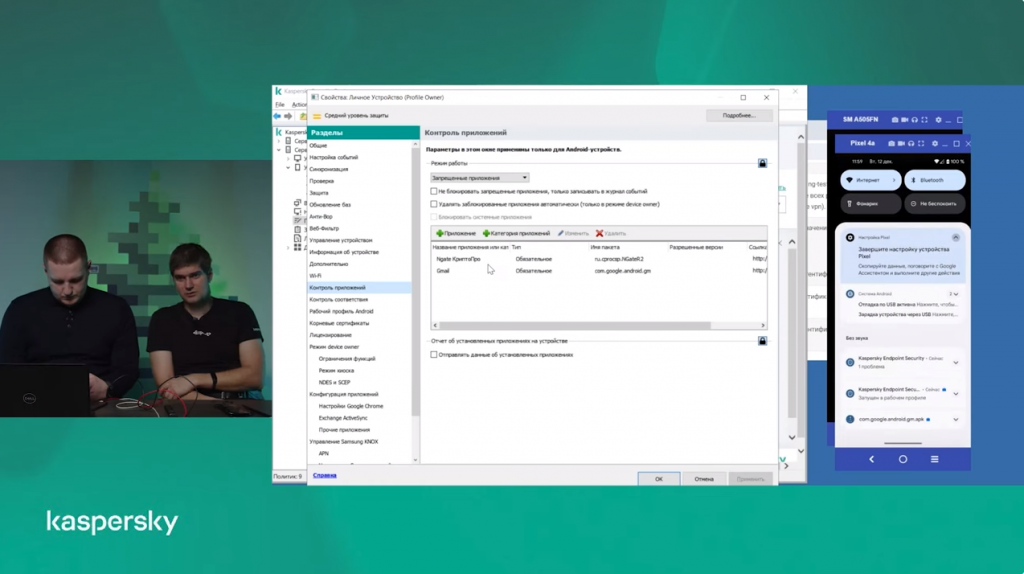Toggle the Не беспокоить tile
Image resolution: width=1024 pixels, height=574 pixels.
click(x=935, y=204)
